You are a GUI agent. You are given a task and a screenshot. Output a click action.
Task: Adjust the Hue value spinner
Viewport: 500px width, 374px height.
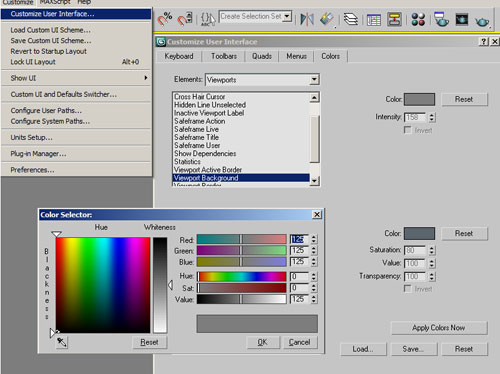(314, 277)
